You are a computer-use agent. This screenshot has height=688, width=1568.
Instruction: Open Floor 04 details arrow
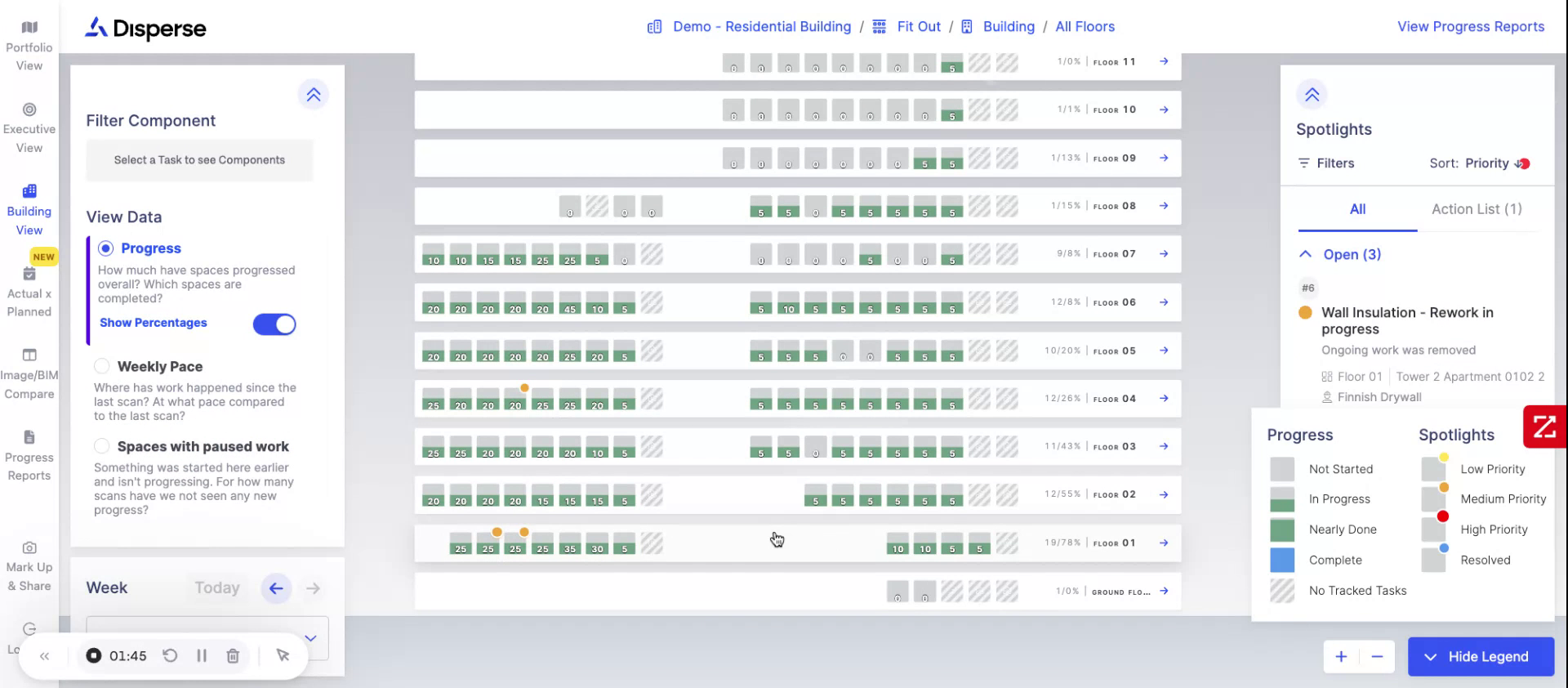[x=1164, y=399]
